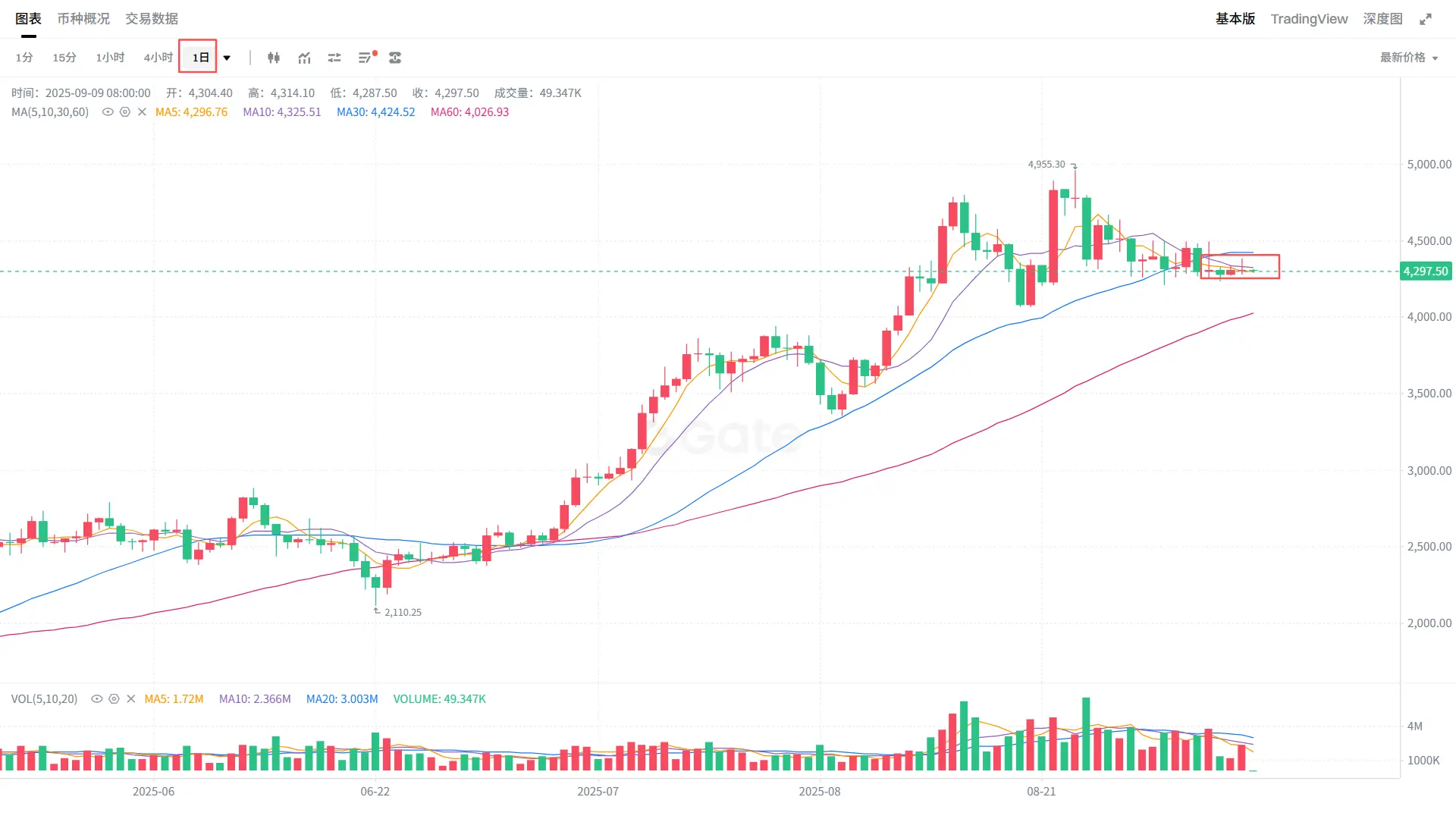Click the 时间: 2025-09-09 08:00:00 readout
The height and width of the screenshot is (819, 1456).
[80, 93]
